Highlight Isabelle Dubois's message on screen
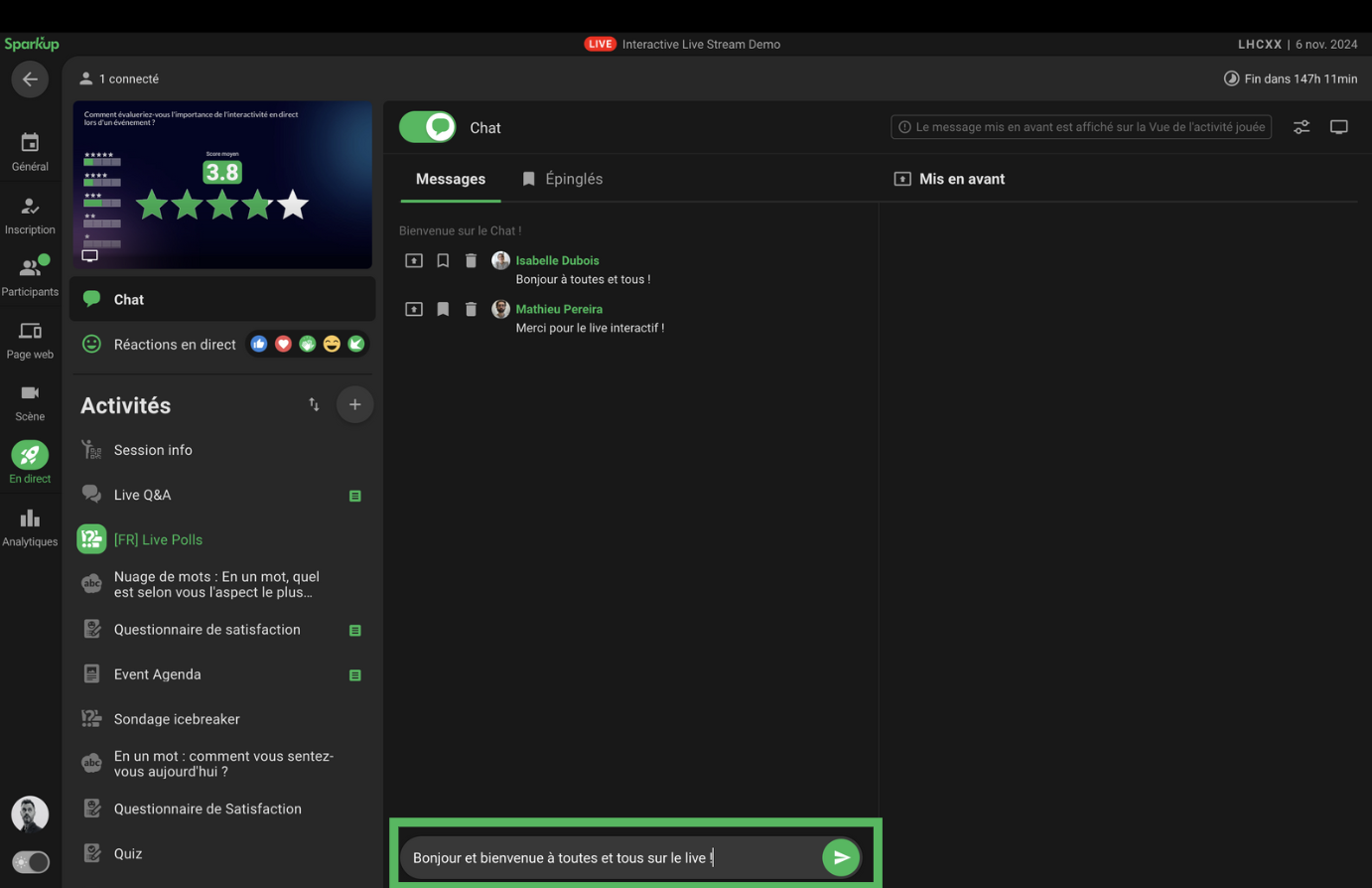The height and width of the screenshot is (888, 1372). tap(414, 260)
